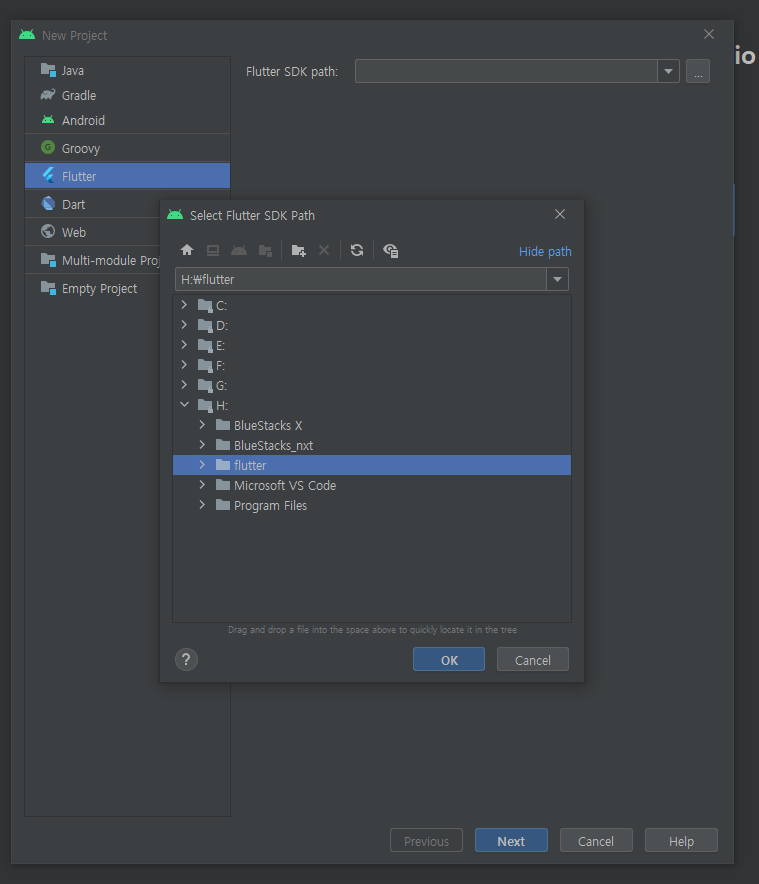The image size is (759, 884).
Task: Select Web project type
Action: pyautogui.click(x=93, y=232)
